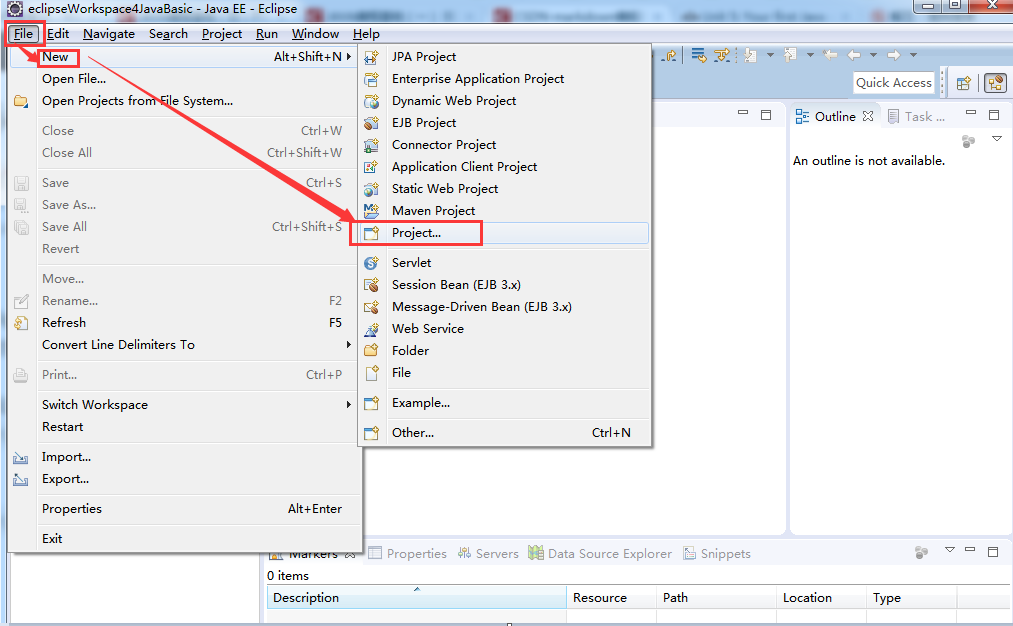Sort by the Resource column header
1013x626 pixels.
[x=611, y=598]
